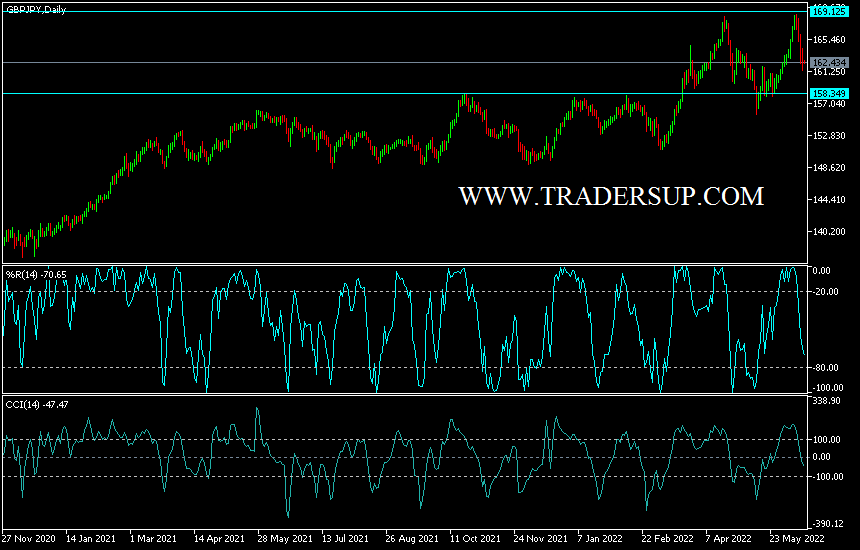Screen dimensions: 860x550
Task: Click the CCI(14) -47.47 indicator label
Action: coord(37,405)
